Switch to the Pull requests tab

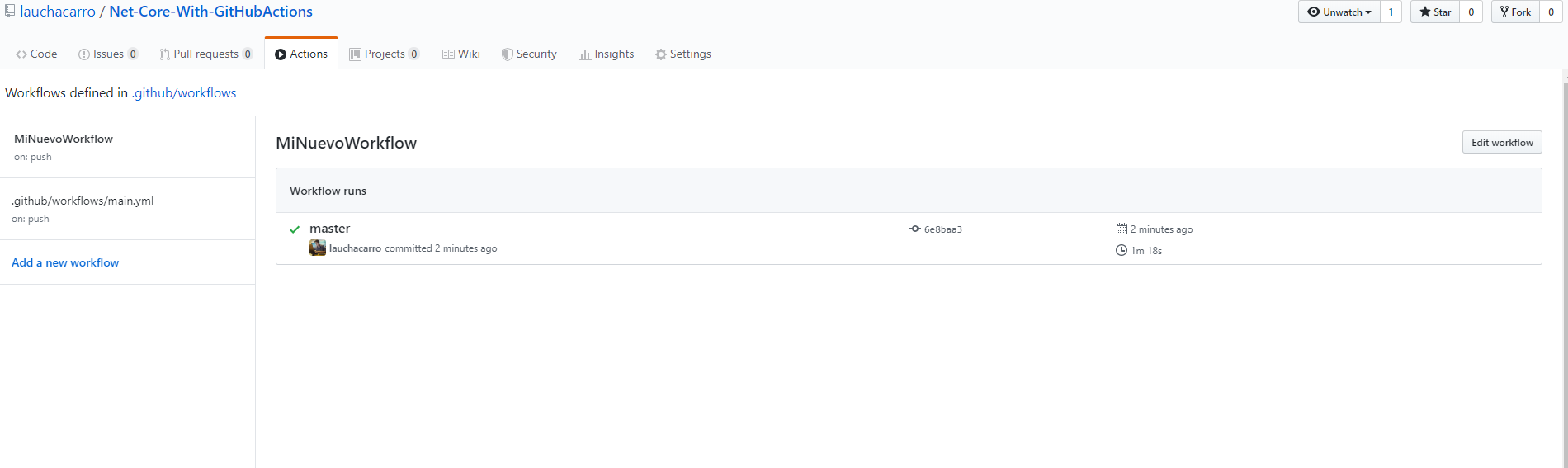206,54
